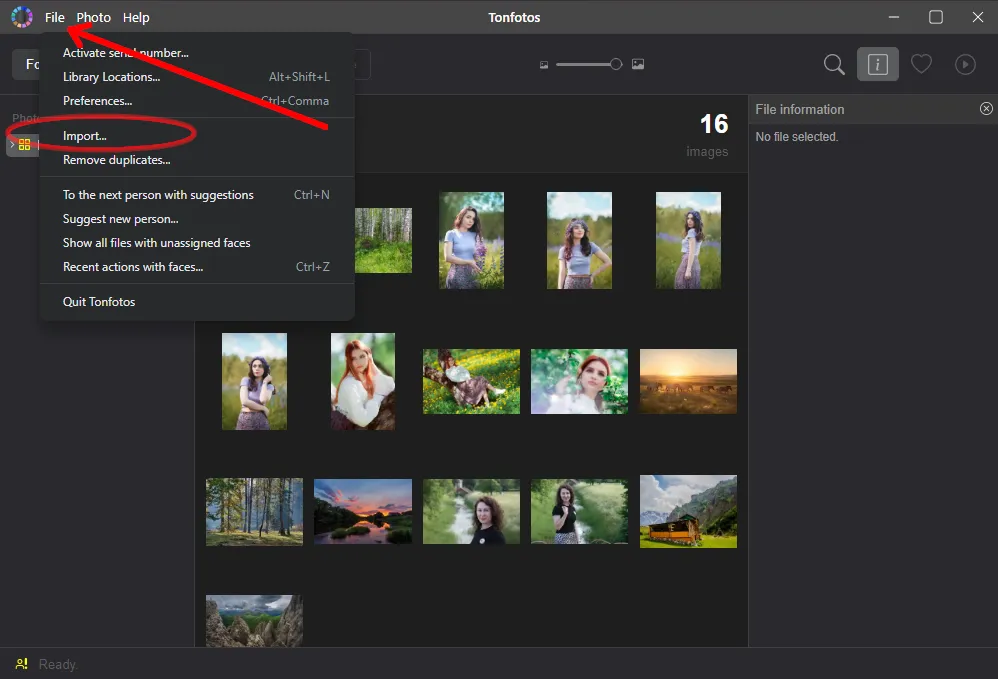The height and width of the screenshot is (679, 998).
Task: Open the Help menu
Action: (136, 17)
